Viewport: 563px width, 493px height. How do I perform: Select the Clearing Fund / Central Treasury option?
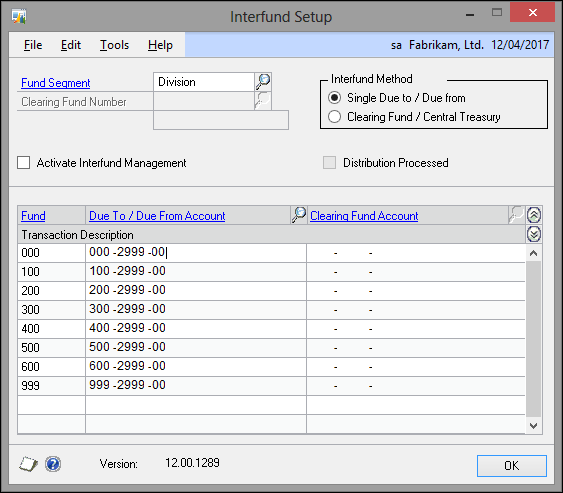tap(334, 117)
